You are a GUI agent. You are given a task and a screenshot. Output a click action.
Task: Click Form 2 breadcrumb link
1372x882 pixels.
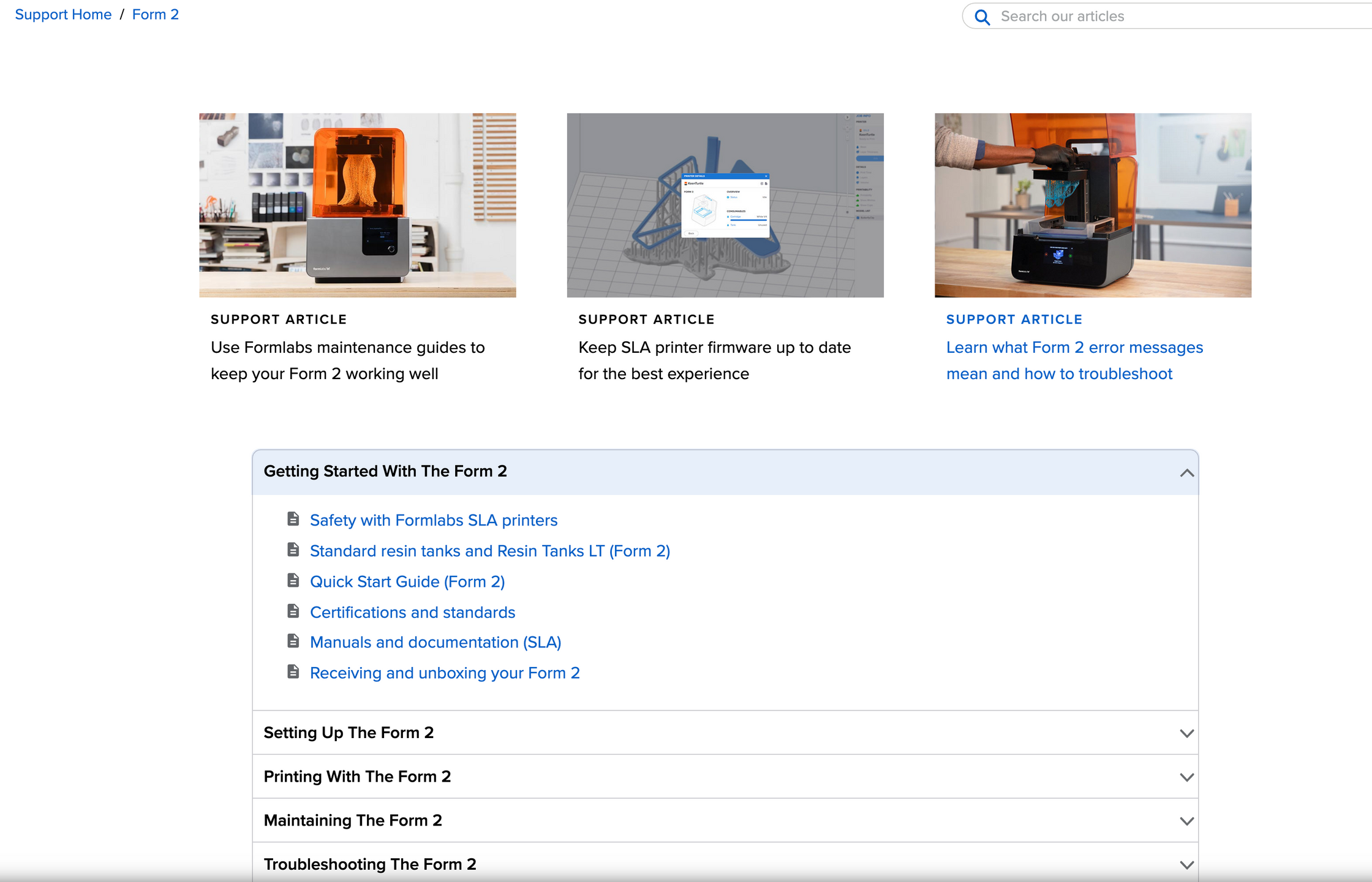pos(156,15)
